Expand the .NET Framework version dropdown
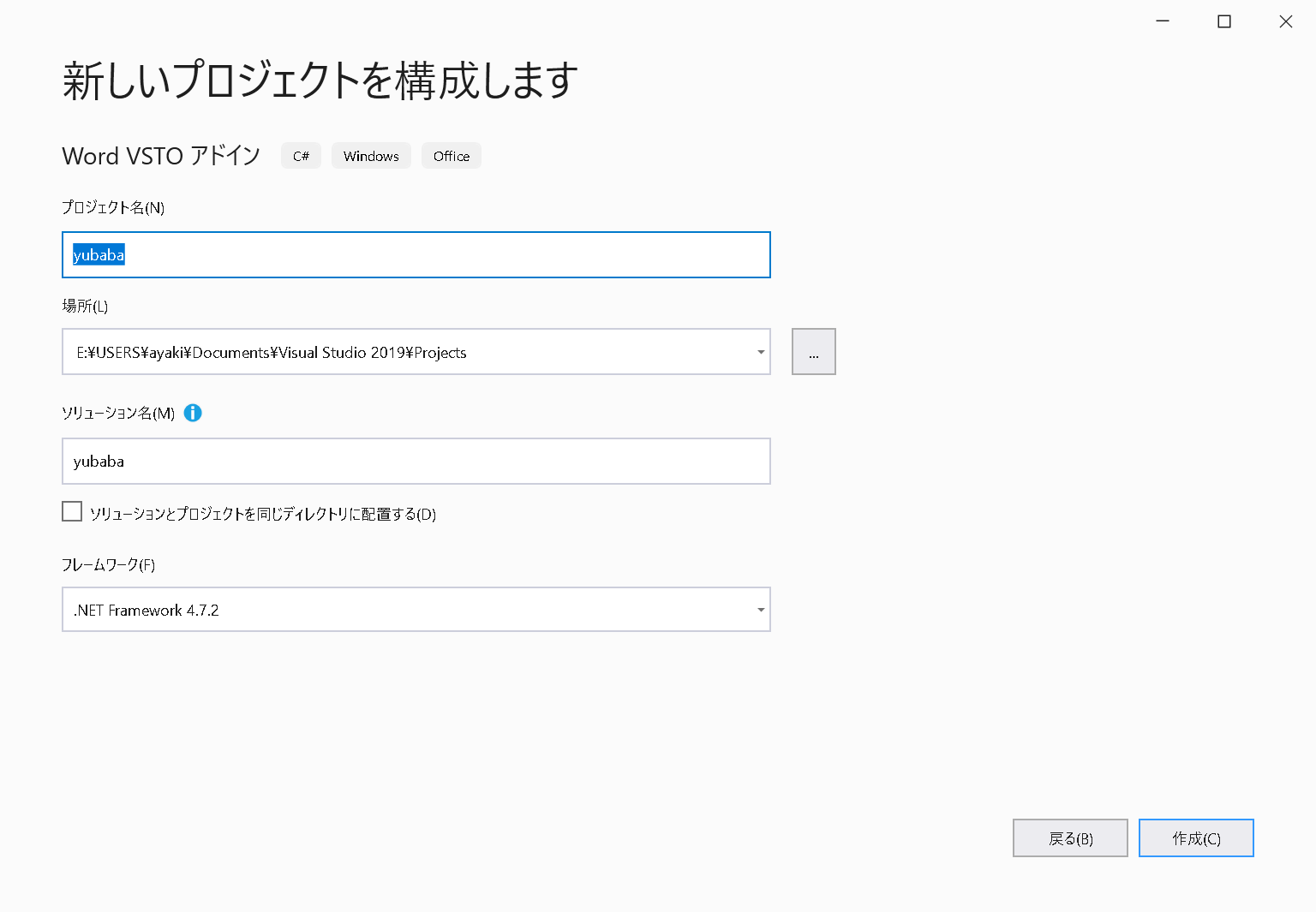This screenshot has height=912, width=1316. 760,610
